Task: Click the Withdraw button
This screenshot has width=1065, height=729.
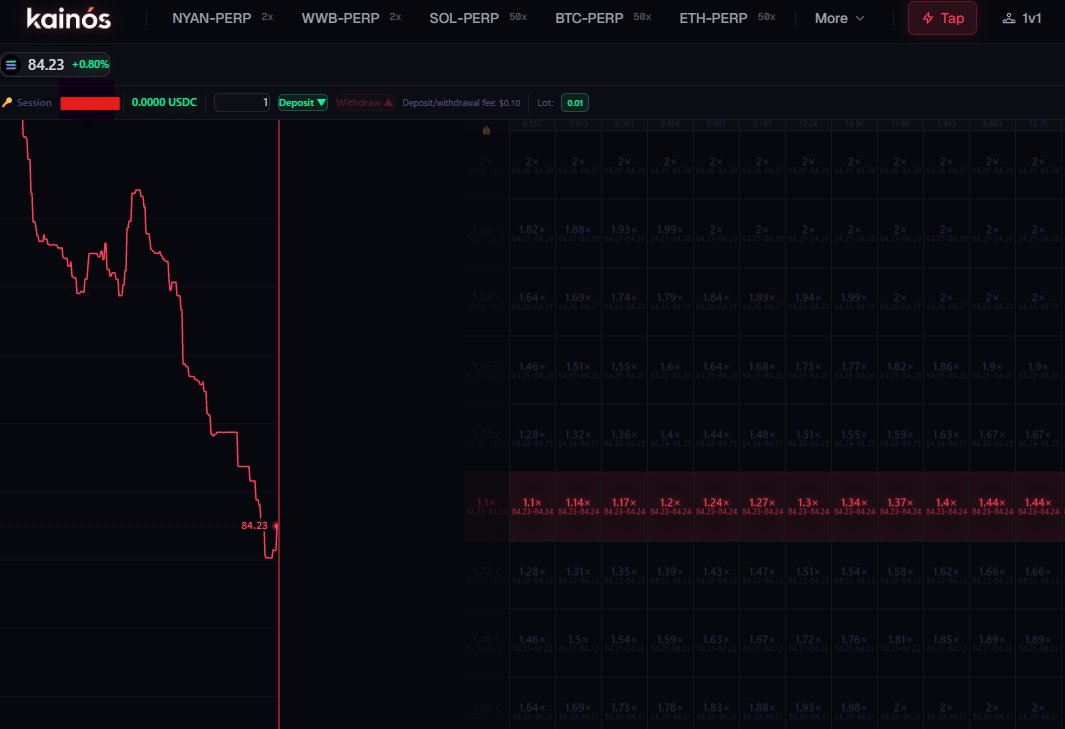Action: pyautogui.click(x=364, y=103)
